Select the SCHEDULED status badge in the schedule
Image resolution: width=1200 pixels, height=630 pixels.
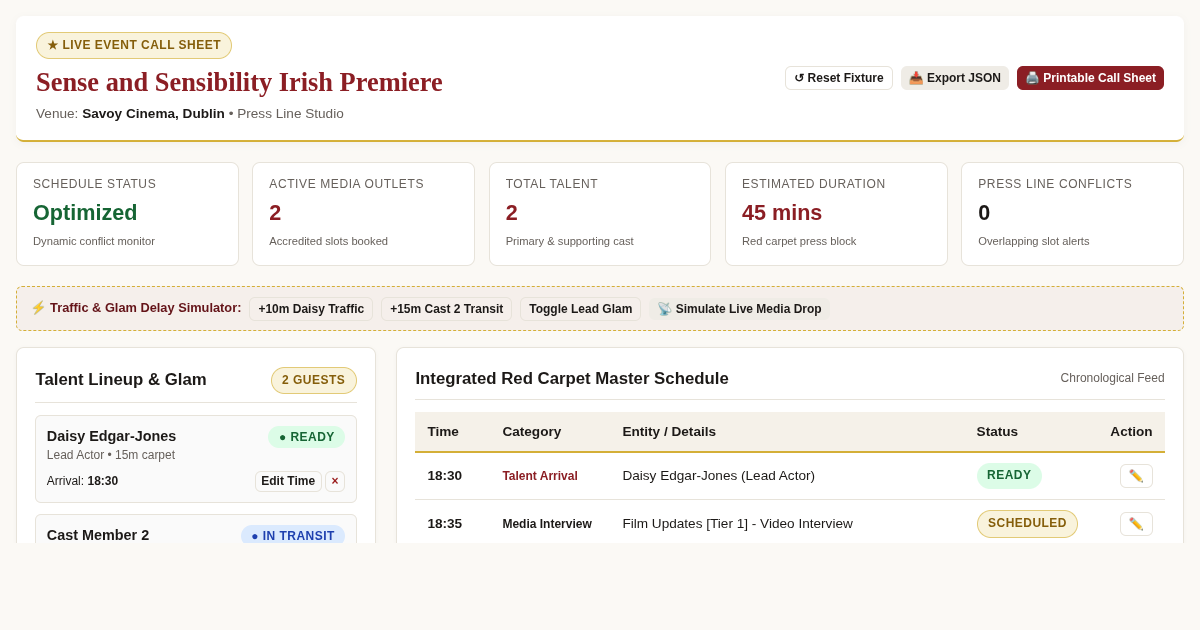tap(1027, 524)
